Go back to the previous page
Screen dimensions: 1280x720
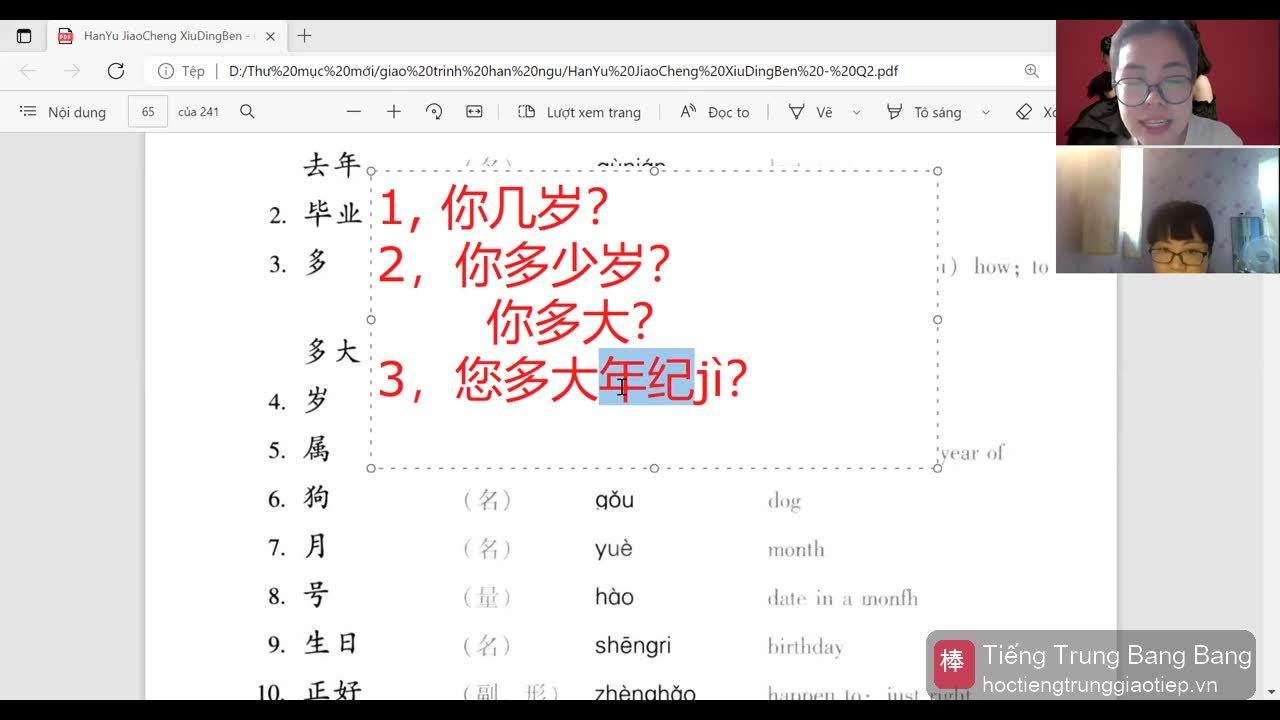coord(28,71)
